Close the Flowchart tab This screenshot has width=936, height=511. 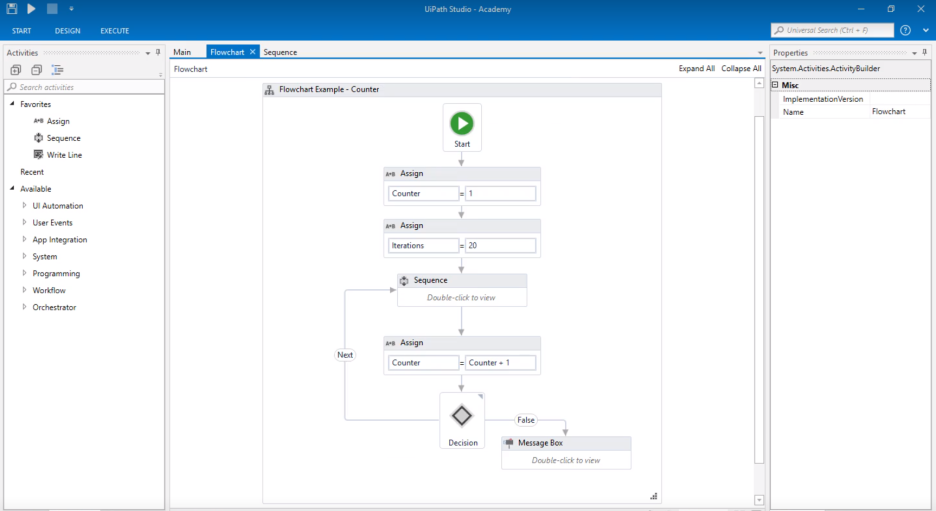[253, 52]
